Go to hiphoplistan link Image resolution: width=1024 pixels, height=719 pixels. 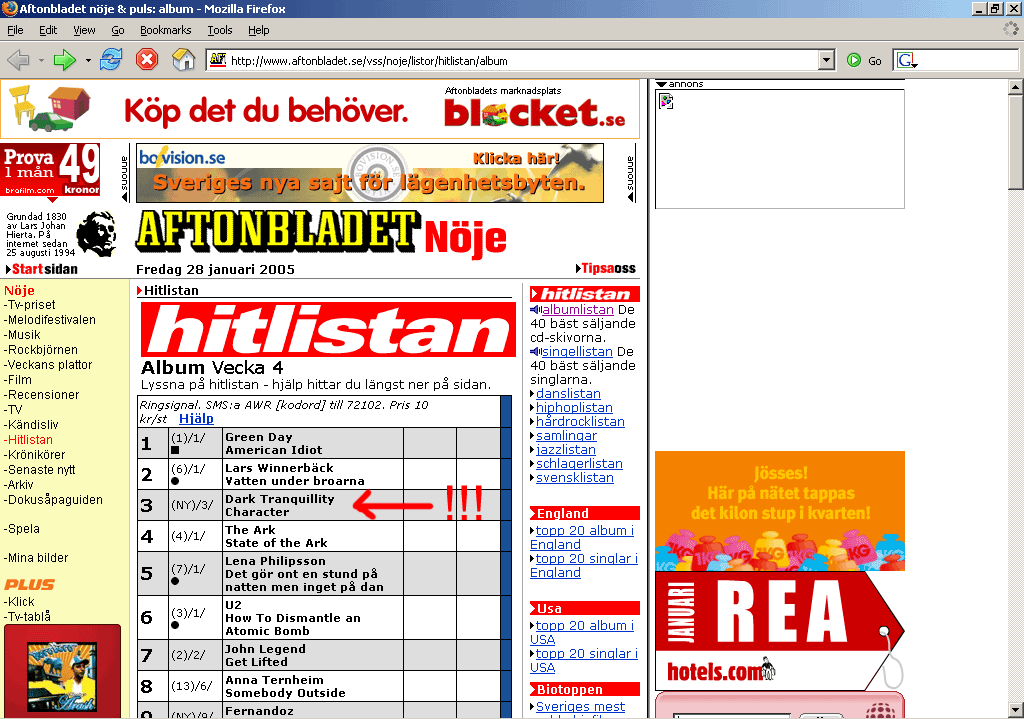(574, 407)
